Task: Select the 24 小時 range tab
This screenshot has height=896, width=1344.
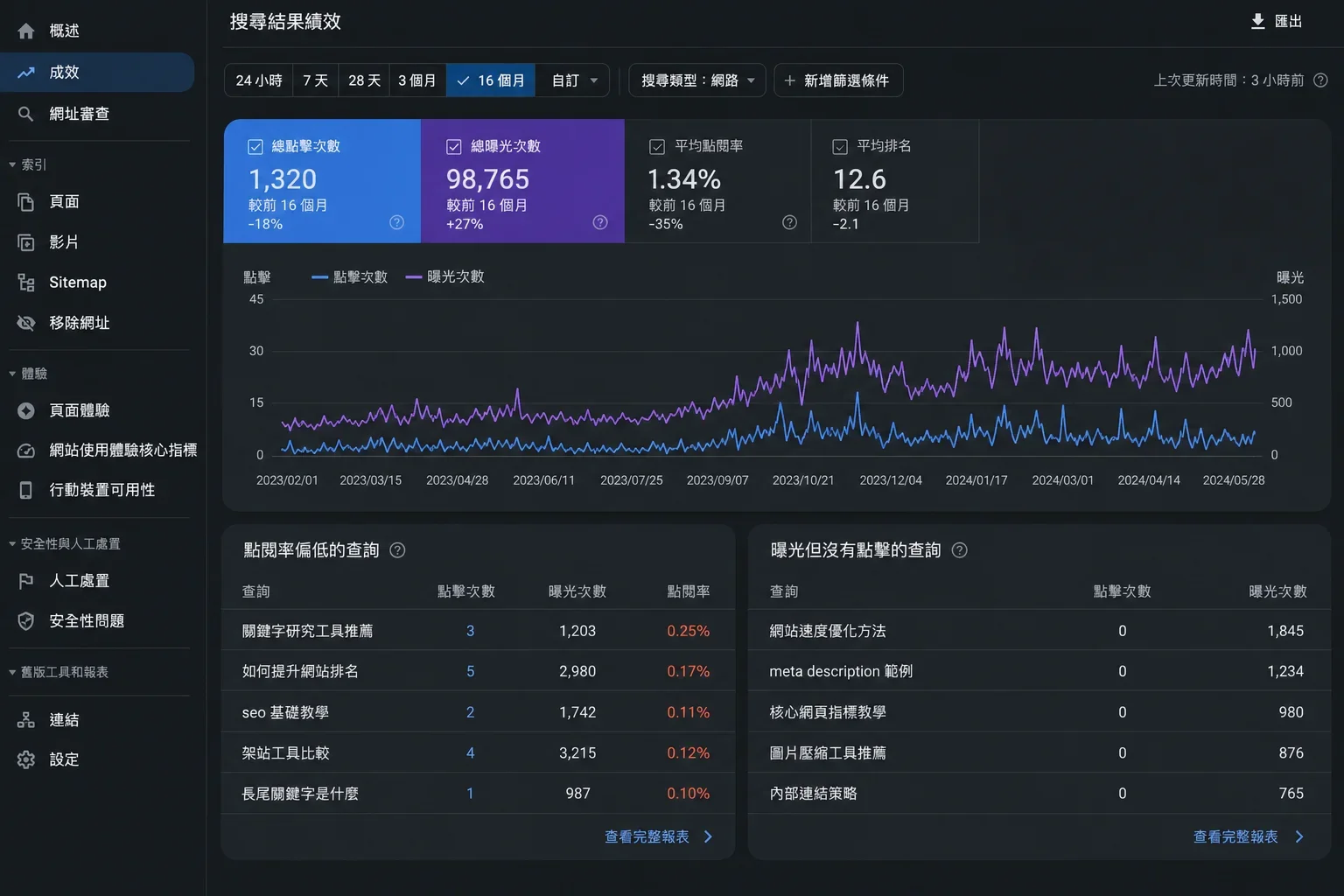Action: (x=259, y=80)
